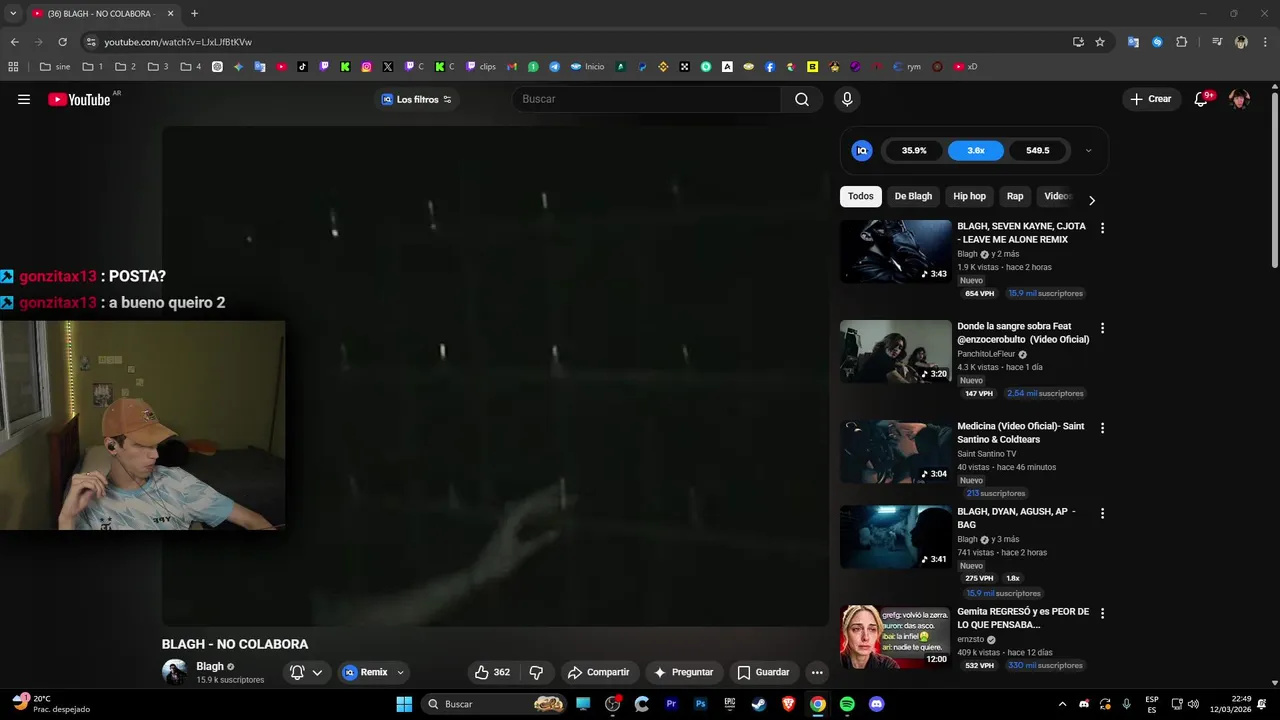Screen dimensions: 1280x720
Task: Open options for BLAGH, DYAN, AGUSH video
Action: tap(1103, 513)
